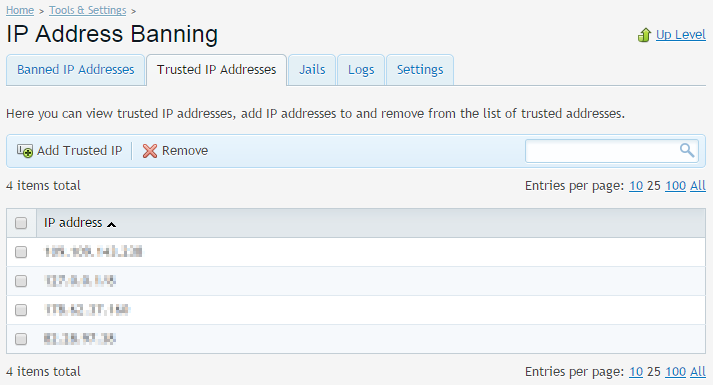Click Add Trusted IP button label
The height and width of the screenshot is (385, 713).
[x=80, y=151]
